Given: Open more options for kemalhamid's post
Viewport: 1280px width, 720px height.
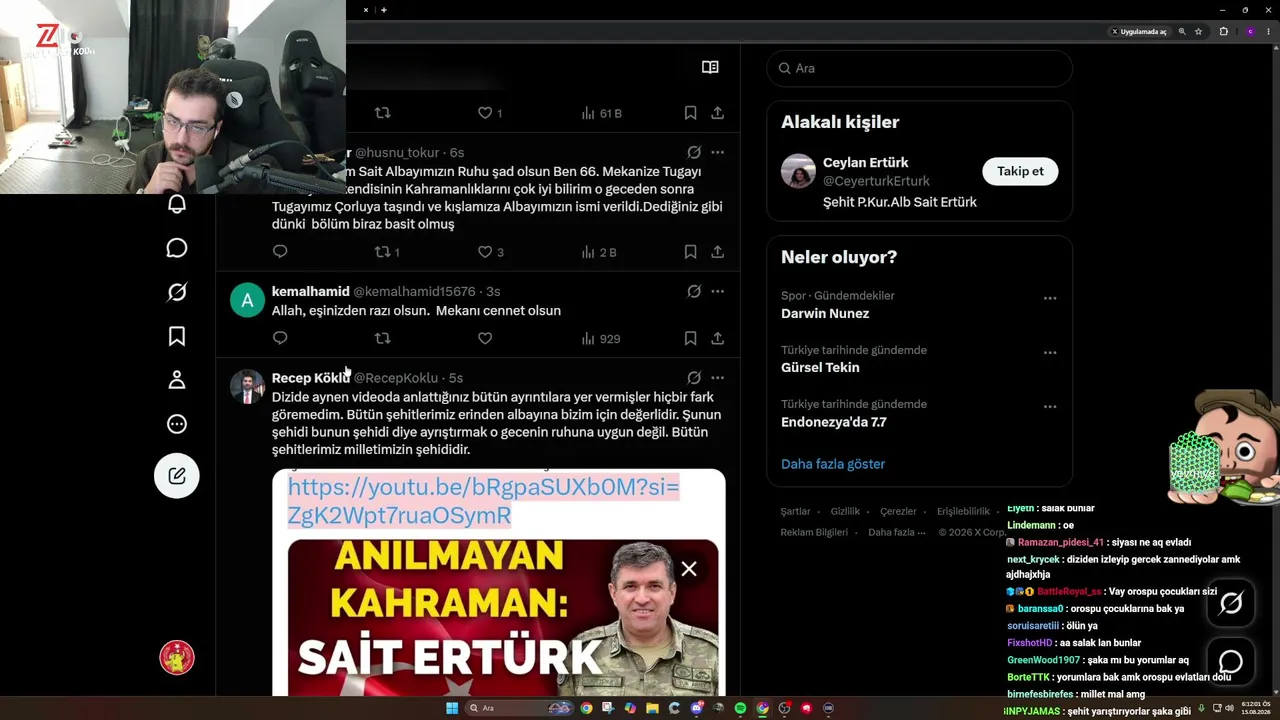Looking at the screenshot, I should 717,291.
